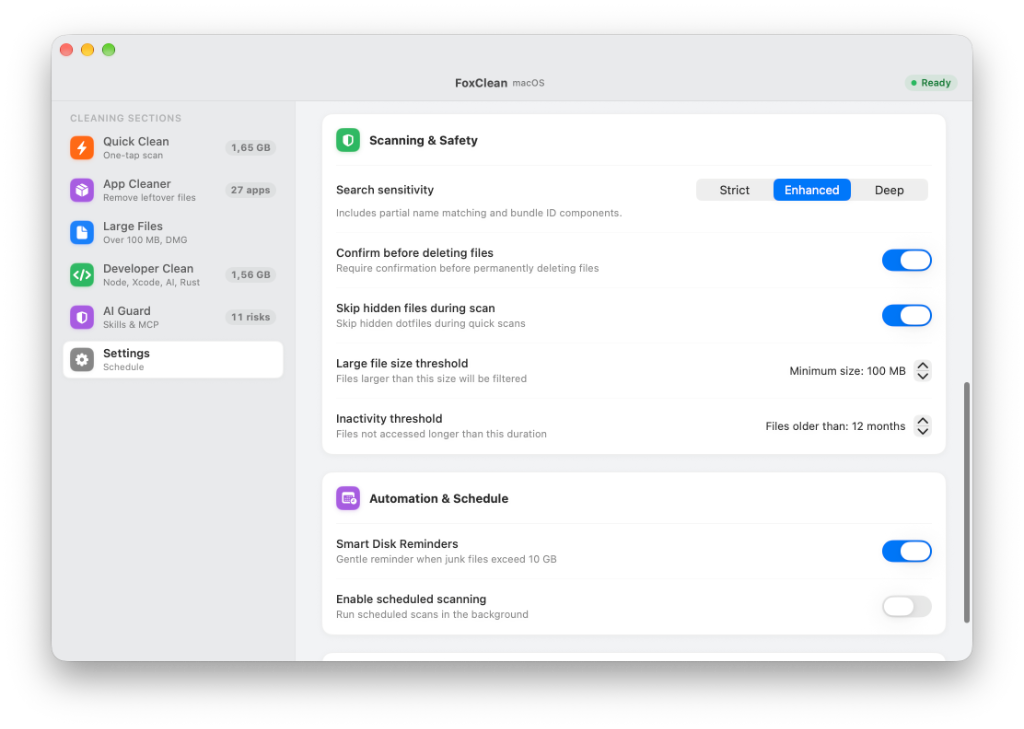Click the Automation & Schedule heading

tap(439, 498)
